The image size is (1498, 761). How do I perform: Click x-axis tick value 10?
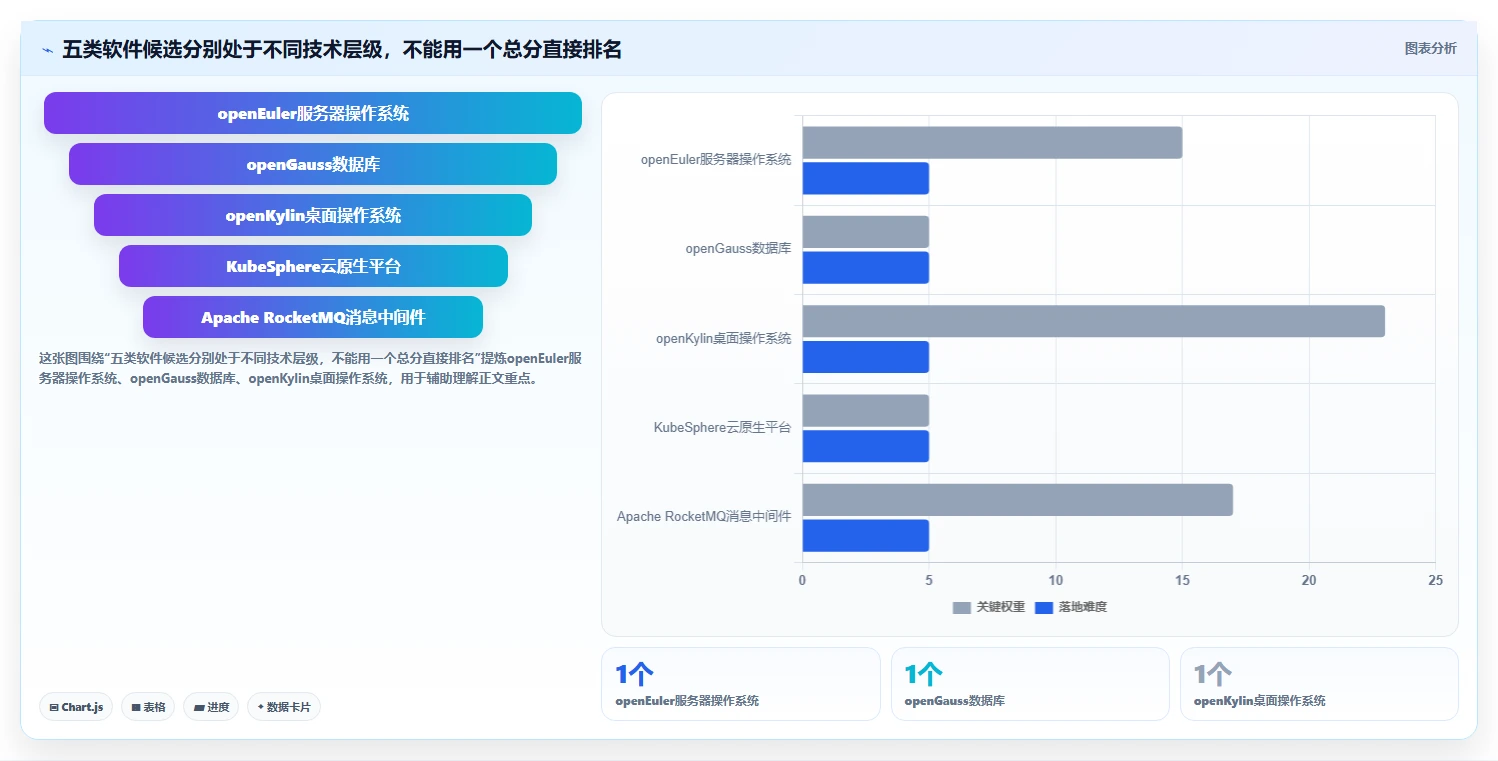(x=1055, y=580)
